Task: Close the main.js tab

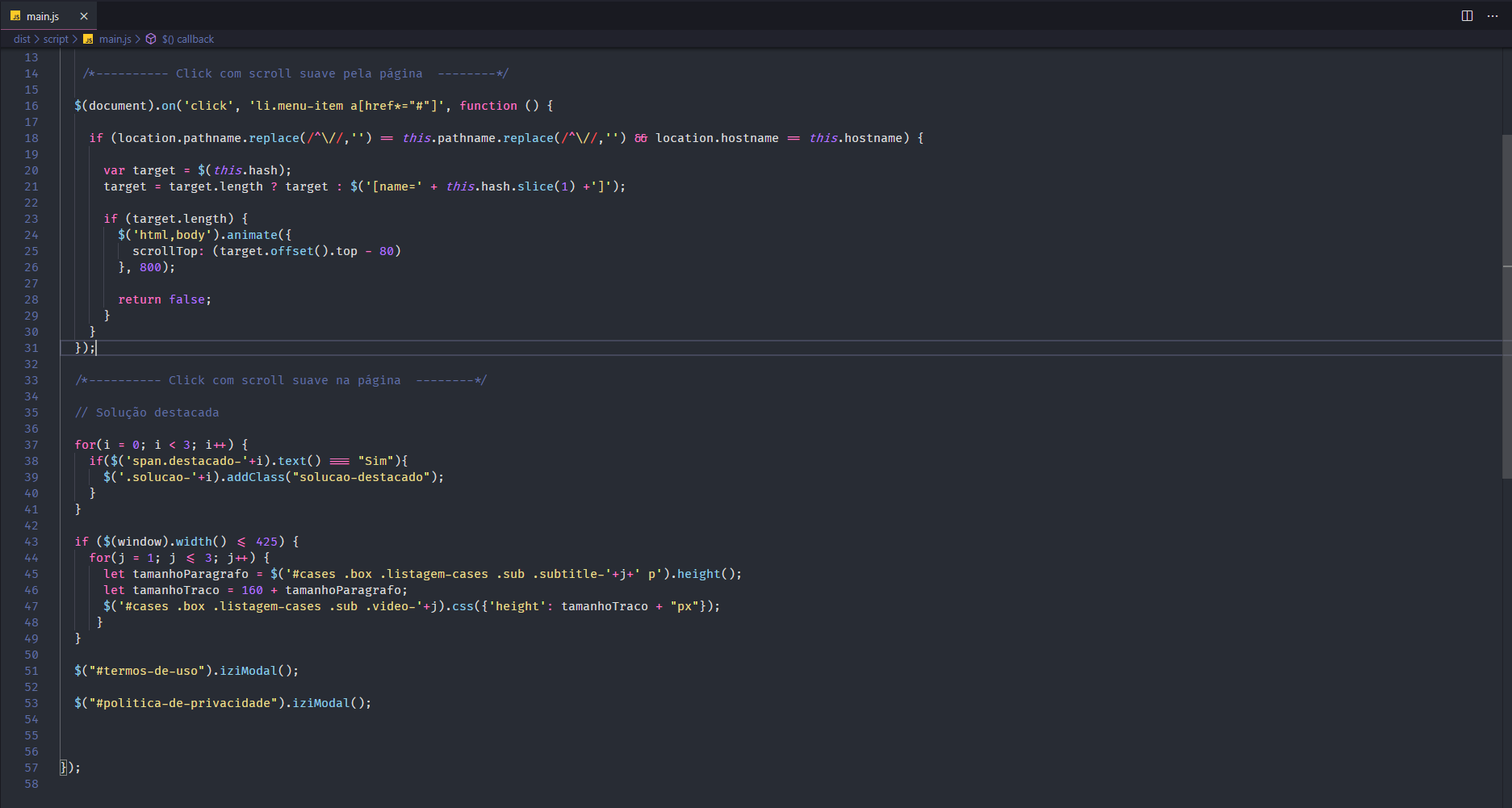Action: 84,16
